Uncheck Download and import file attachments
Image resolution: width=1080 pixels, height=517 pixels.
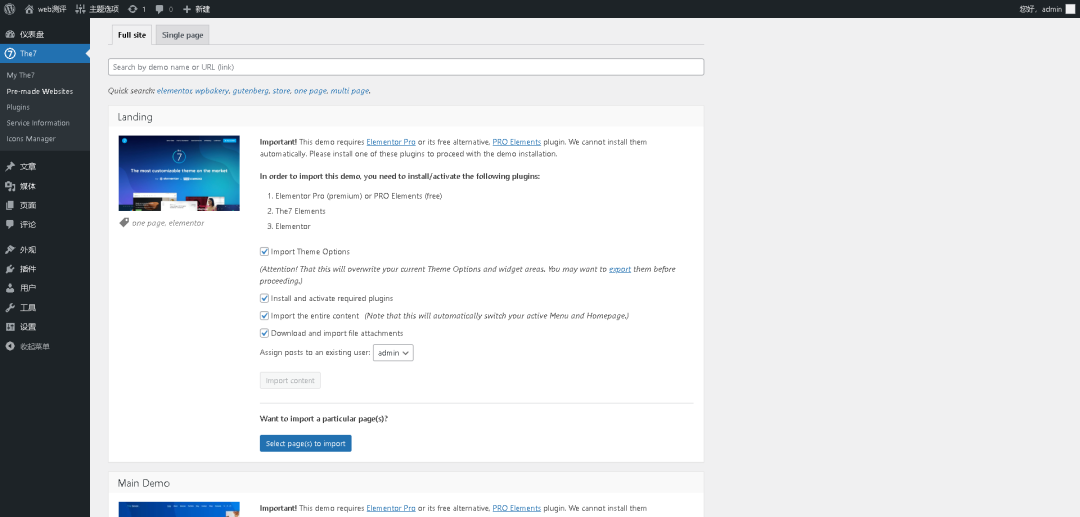[x=264, y=333]
